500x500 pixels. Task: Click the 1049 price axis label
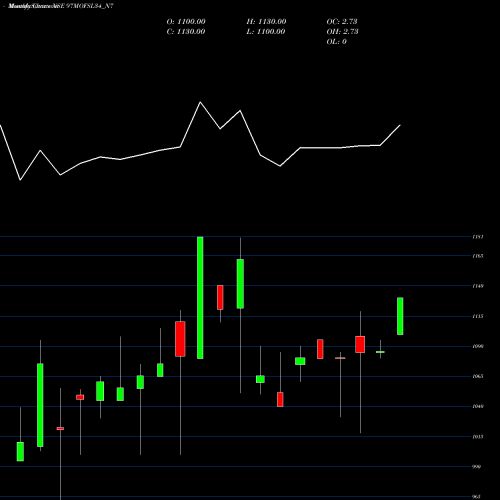(478, 406)
